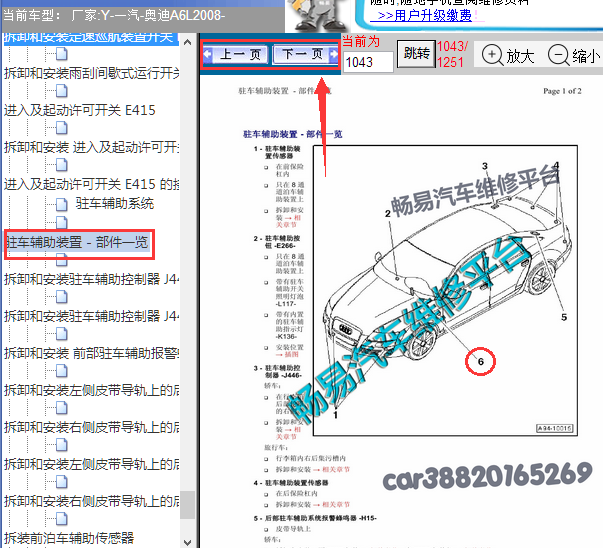
Task: Select 拆装前泊车辅助传感器 tree entry
Action: [69, 538]
